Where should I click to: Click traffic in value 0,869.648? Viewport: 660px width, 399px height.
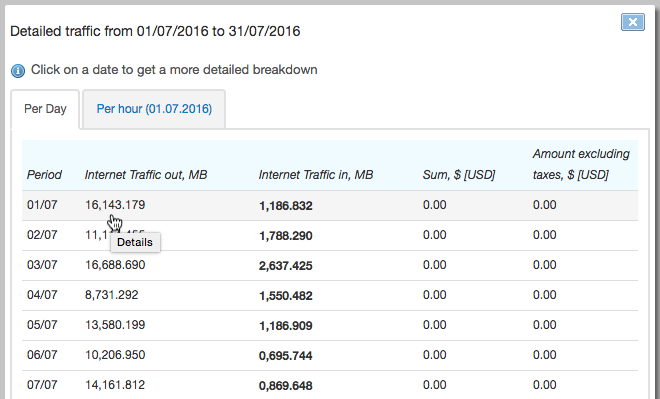(x=286, y=386)
